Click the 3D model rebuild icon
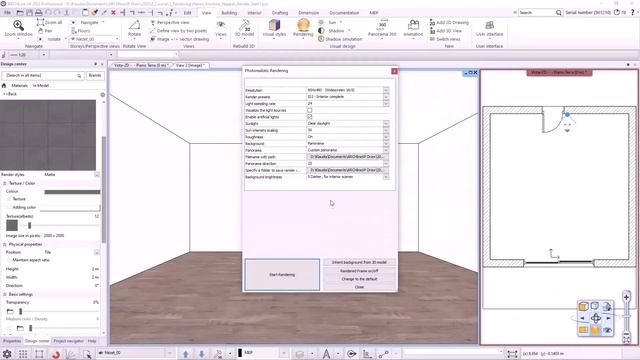This screenshot has width=640, height=360. 244,28
